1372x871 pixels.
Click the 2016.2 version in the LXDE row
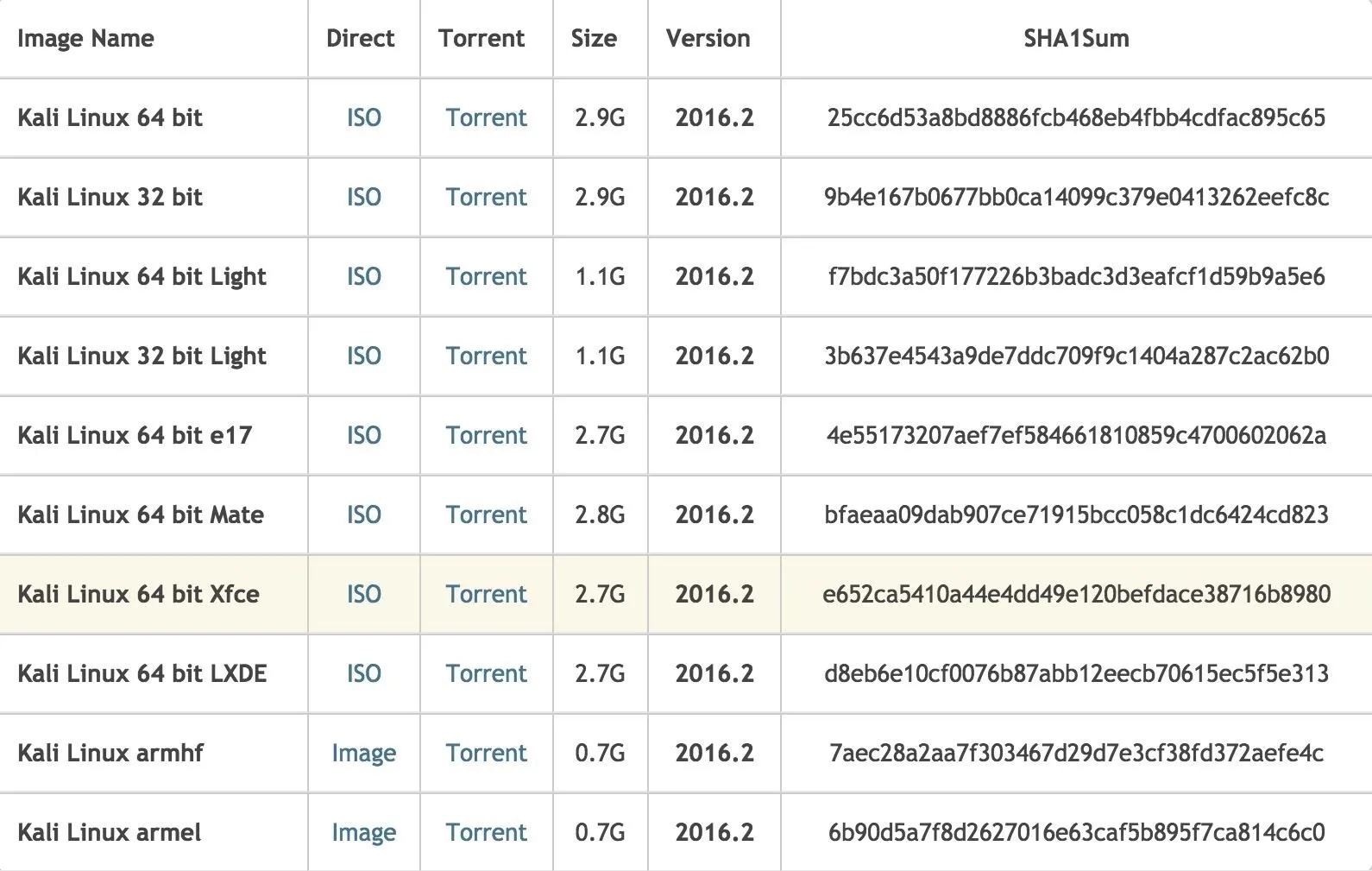714,673
